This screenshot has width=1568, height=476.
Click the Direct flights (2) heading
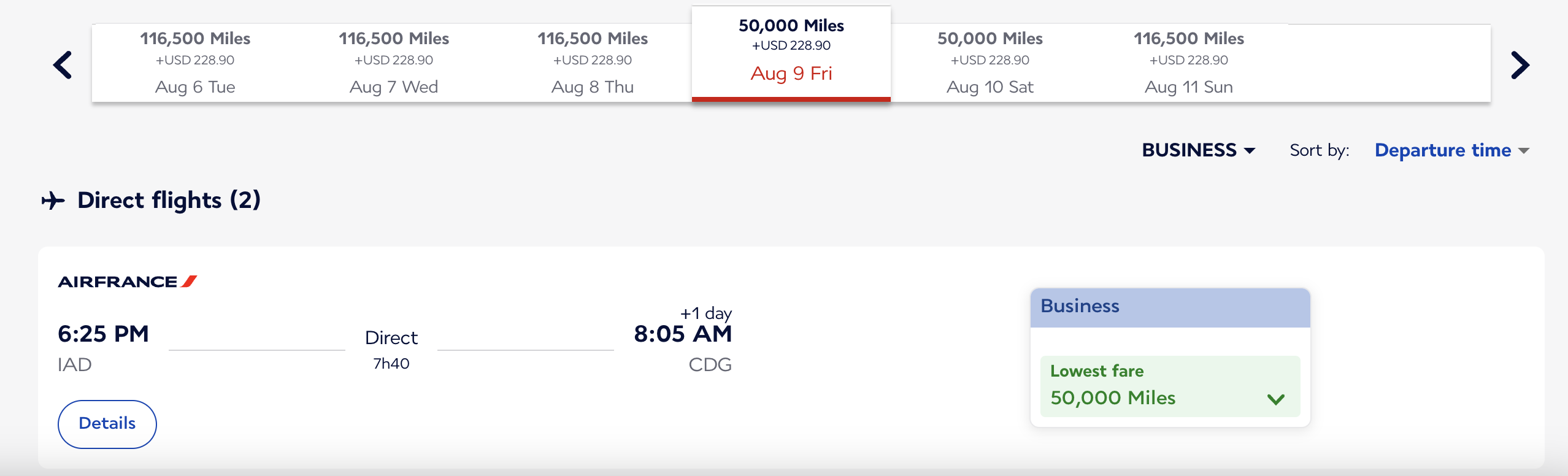coord(169,201)
